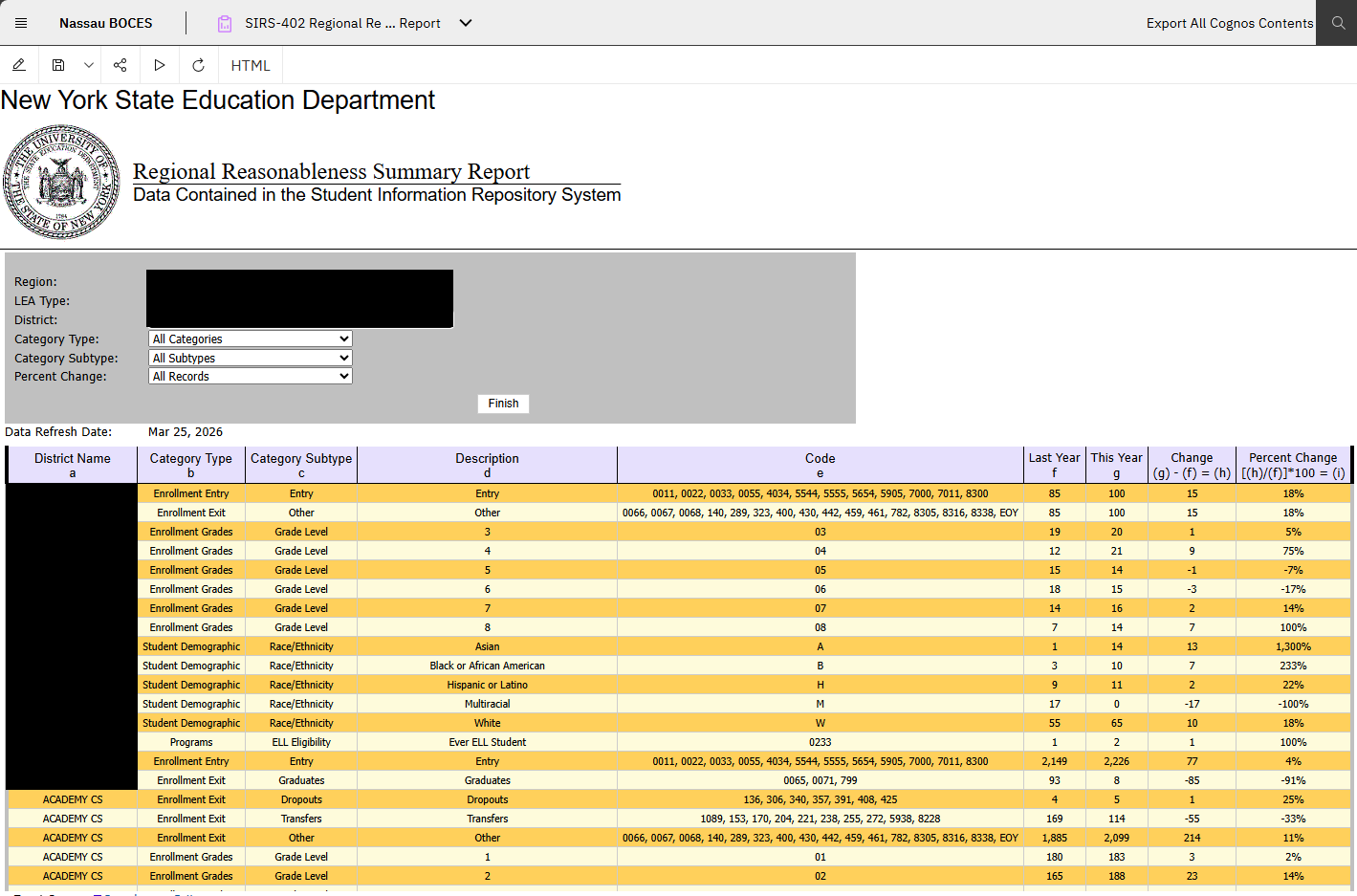Viewport: 1357px width, 896px height.
Task: Click the Programs category type cell
Action: pos(191,742)
